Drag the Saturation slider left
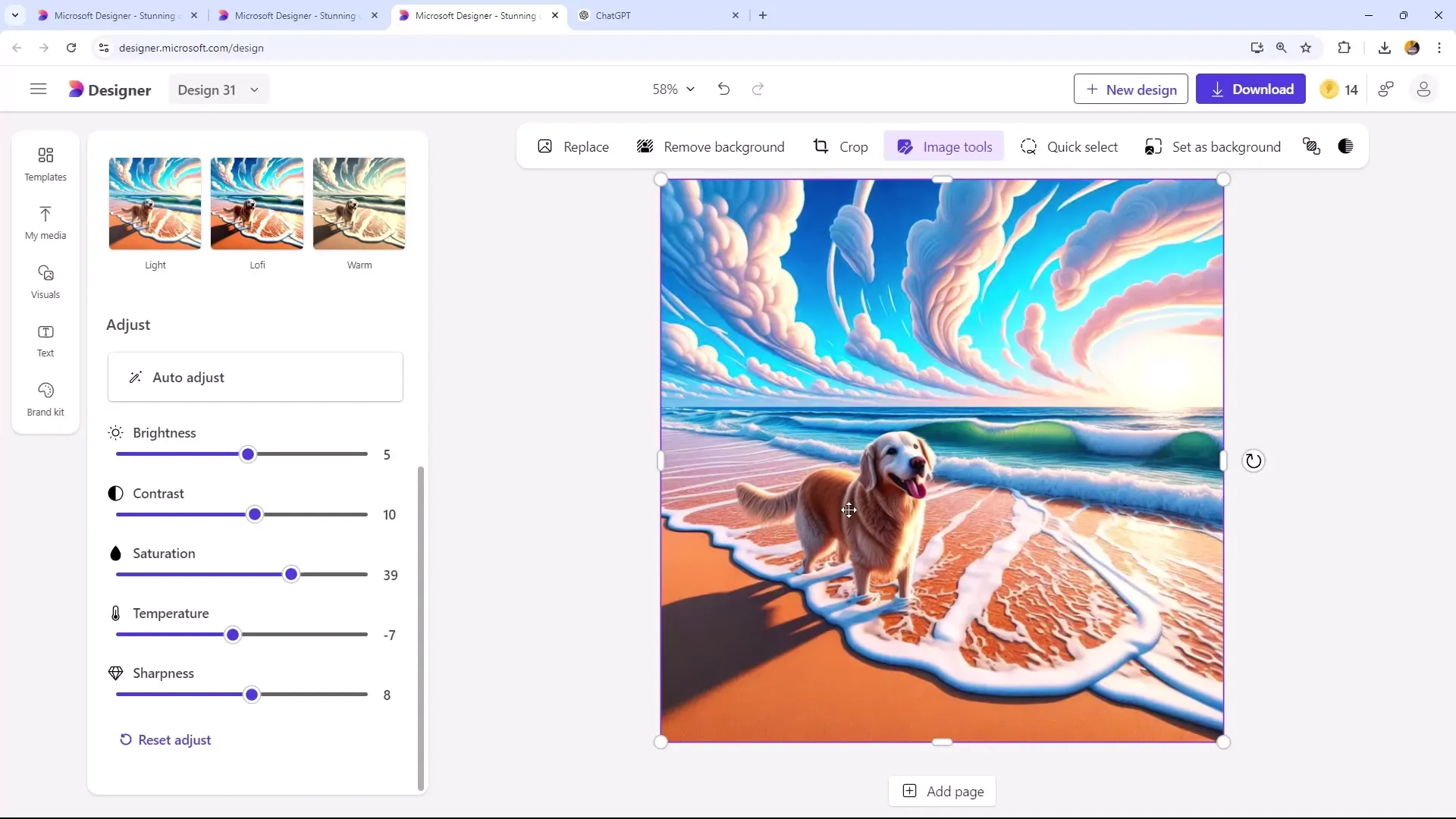Image resolution: width=1456 pixels, height=819 pixels. tap(292, 575)
